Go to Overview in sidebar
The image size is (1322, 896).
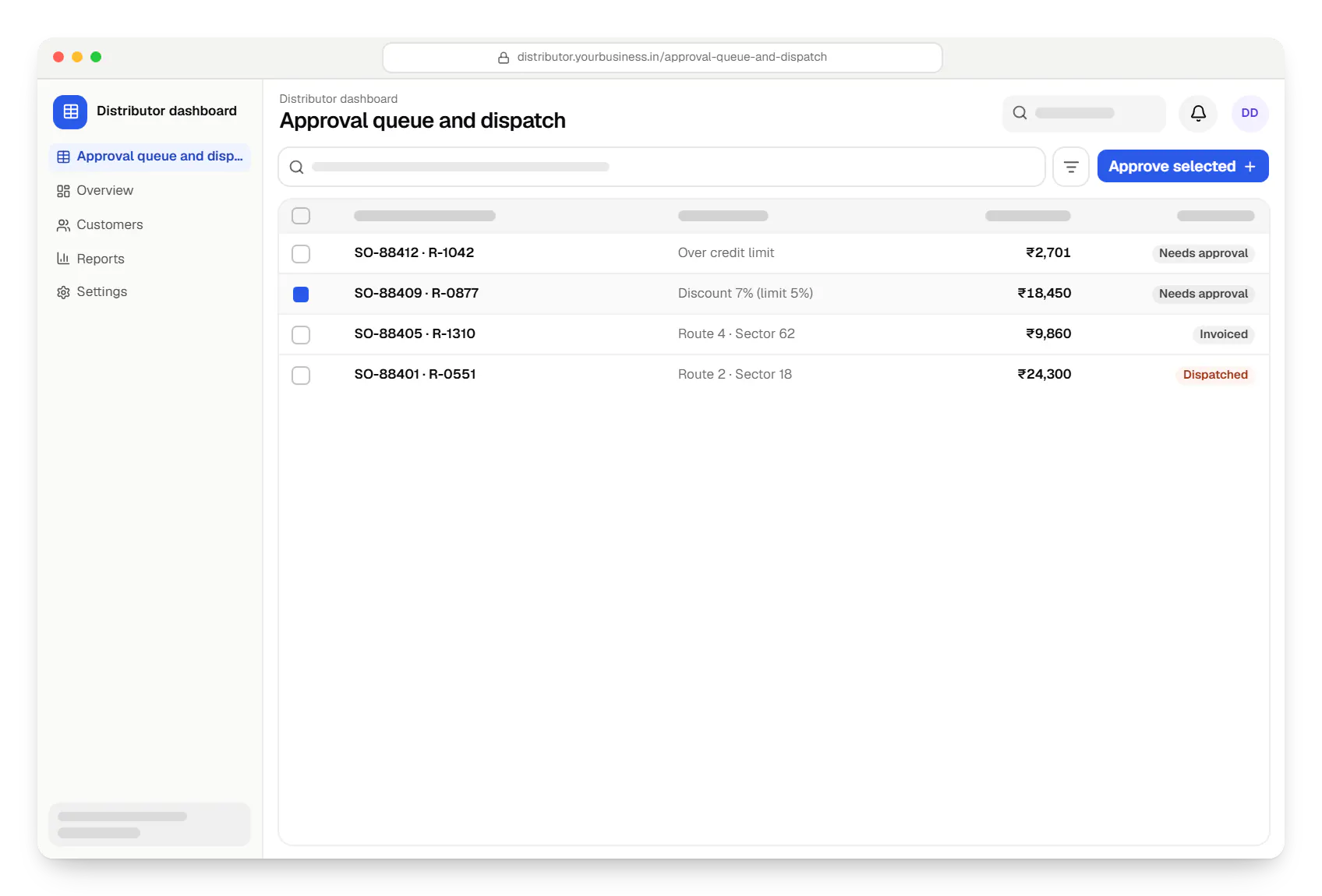150,191
